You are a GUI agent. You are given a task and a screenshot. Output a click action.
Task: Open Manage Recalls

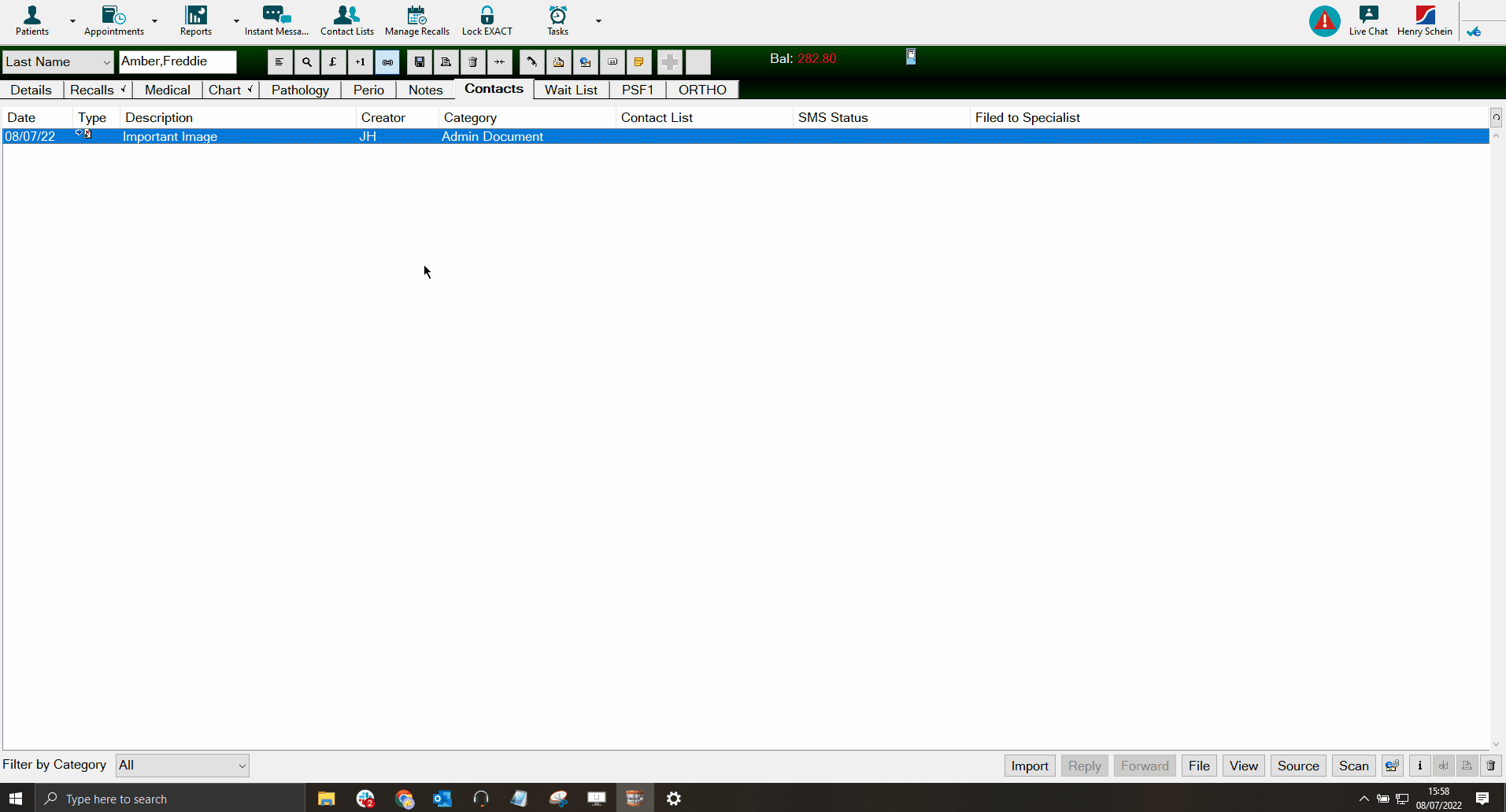coord(417,20)
